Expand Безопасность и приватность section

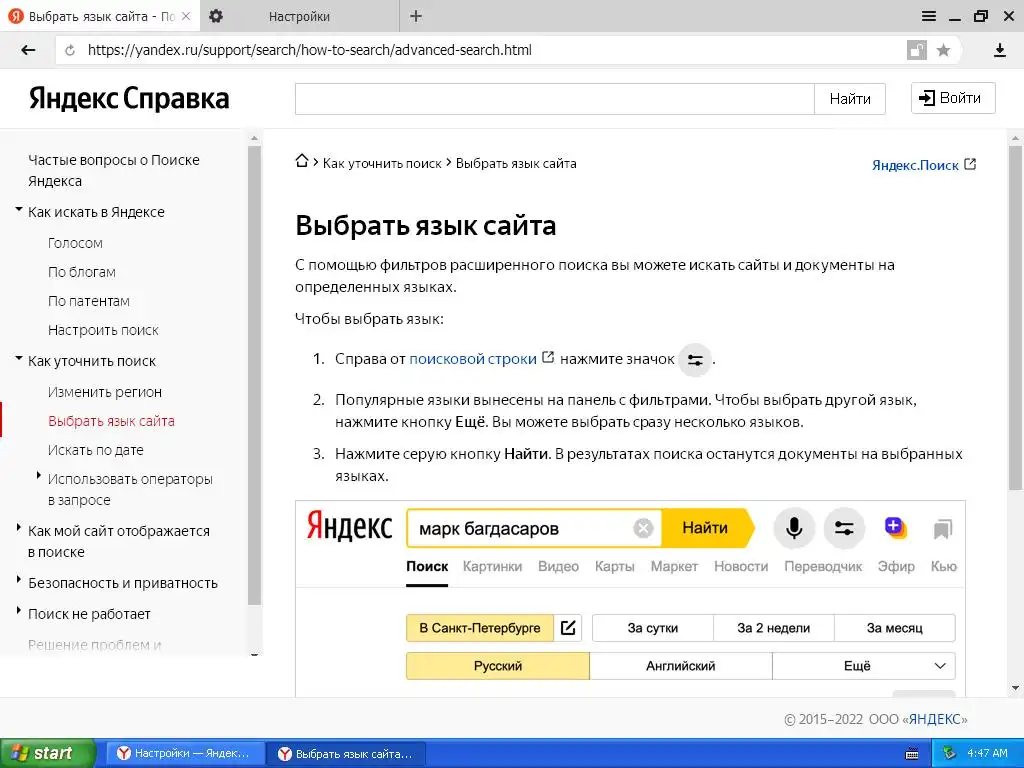point(18,580)
